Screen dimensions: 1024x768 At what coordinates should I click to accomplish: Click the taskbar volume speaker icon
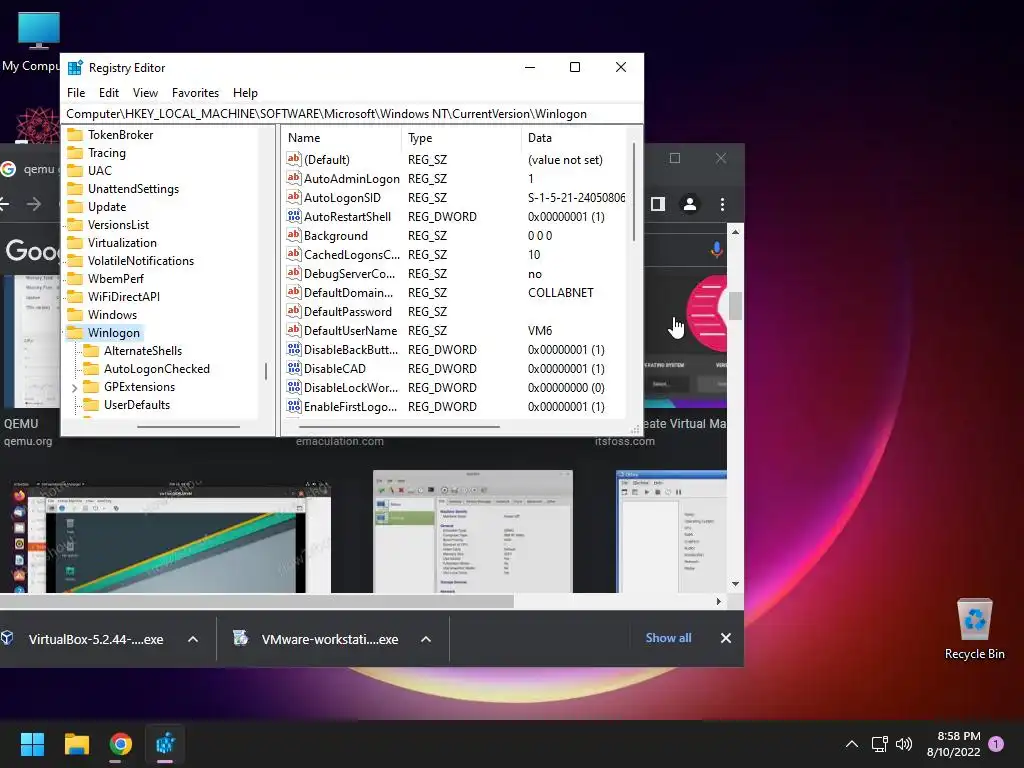click(x=904, y=744)
